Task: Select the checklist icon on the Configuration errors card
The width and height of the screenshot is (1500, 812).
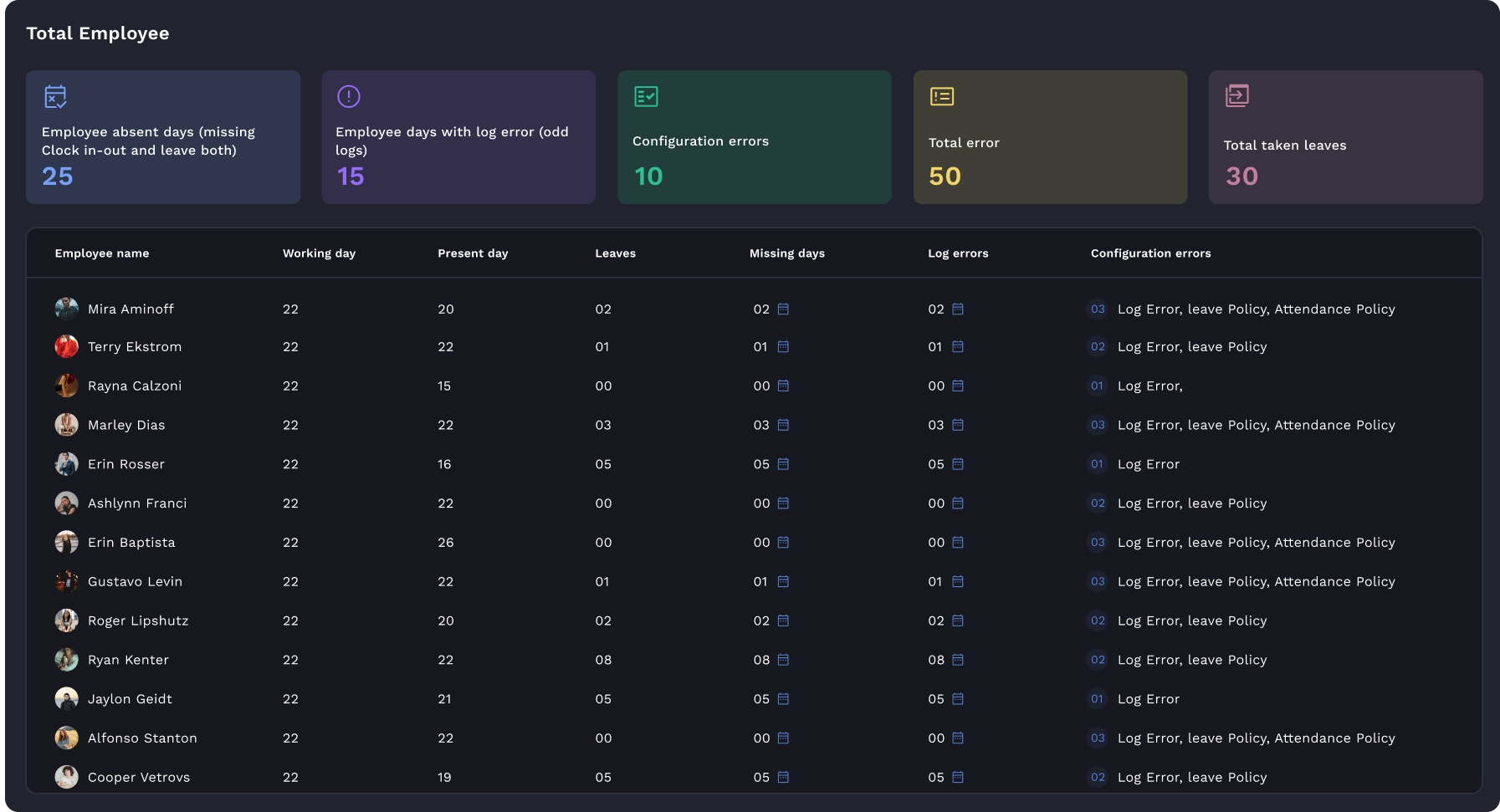Action: coord(646,96)
